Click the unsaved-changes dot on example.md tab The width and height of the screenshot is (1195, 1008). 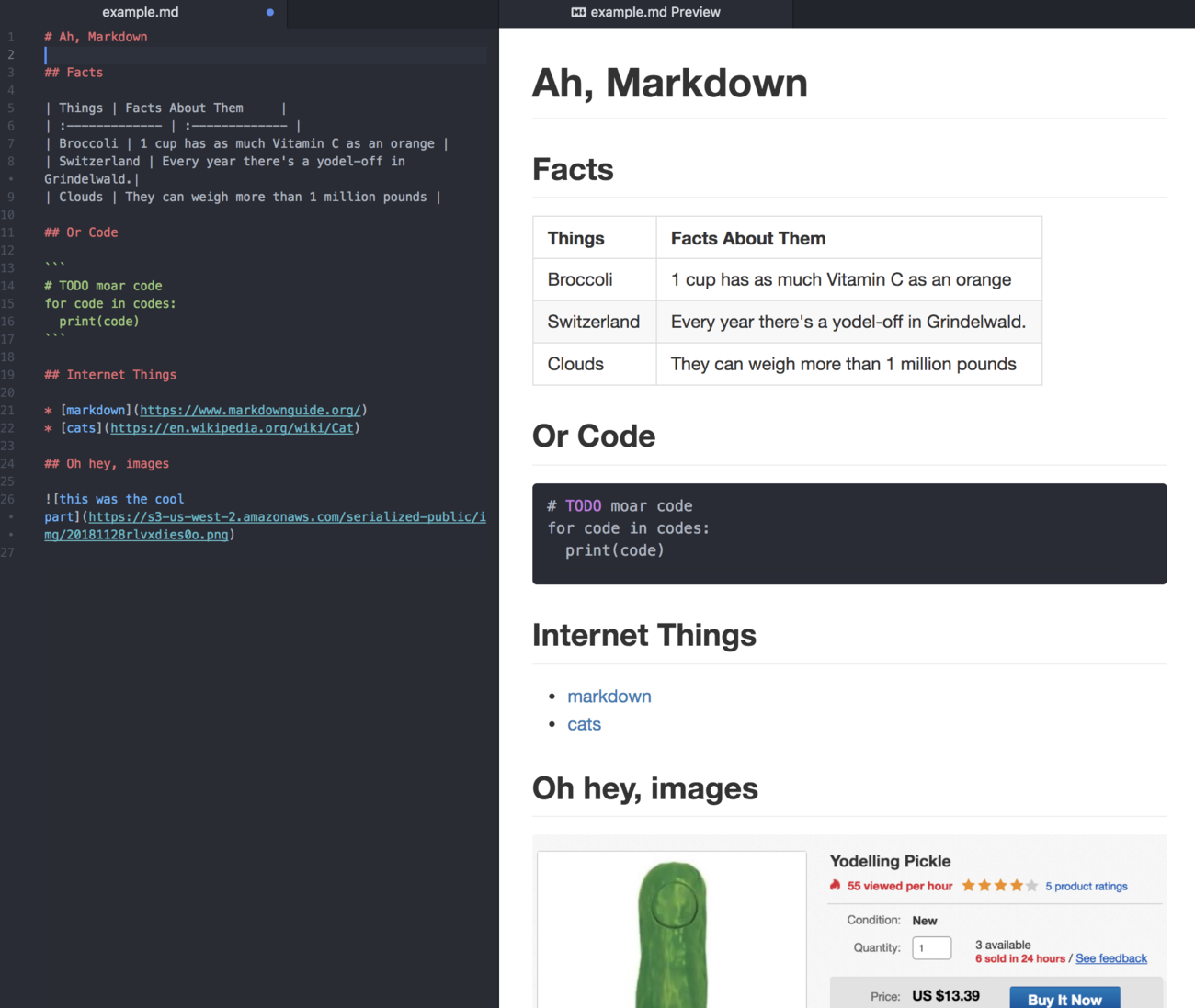(269, 13)
